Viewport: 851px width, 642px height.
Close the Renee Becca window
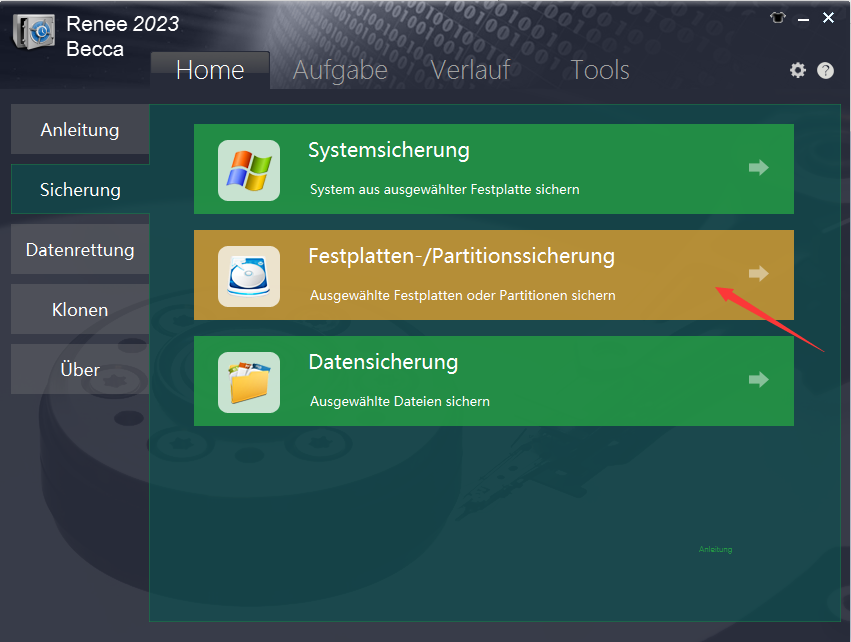828,18
